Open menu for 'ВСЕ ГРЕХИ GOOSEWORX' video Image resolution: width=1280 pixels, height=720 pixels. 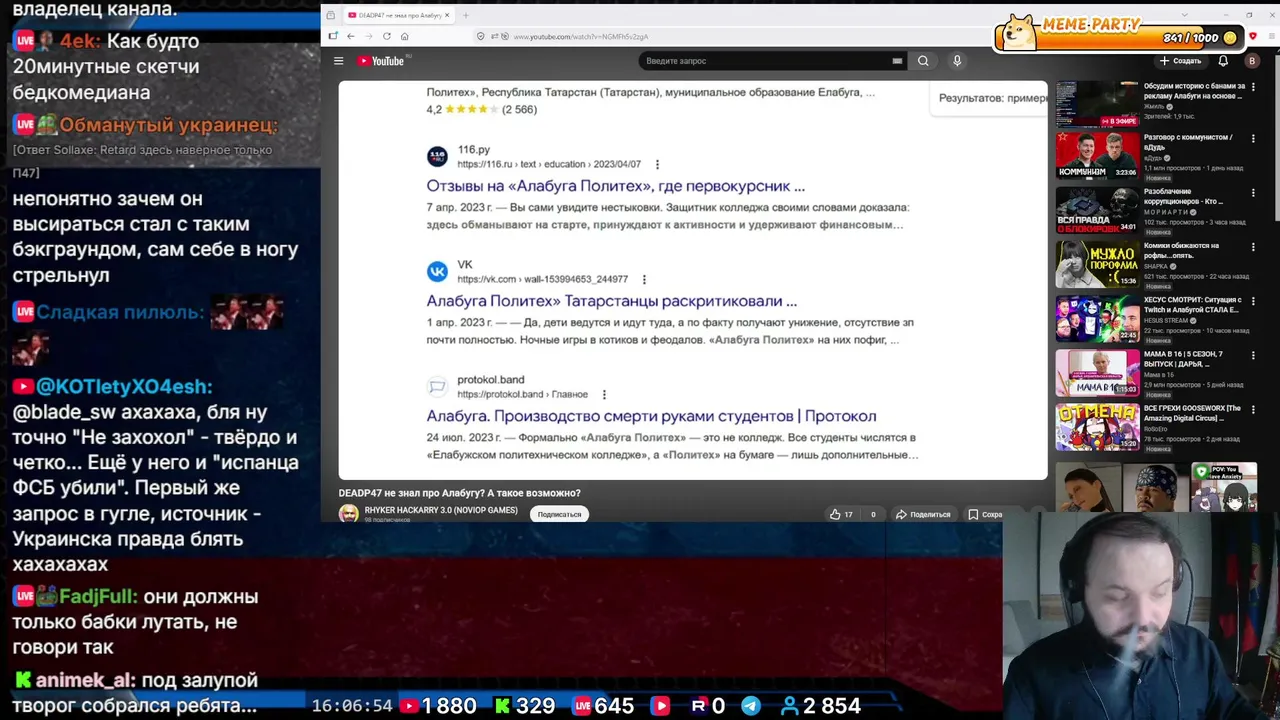tap(1253, 409)
